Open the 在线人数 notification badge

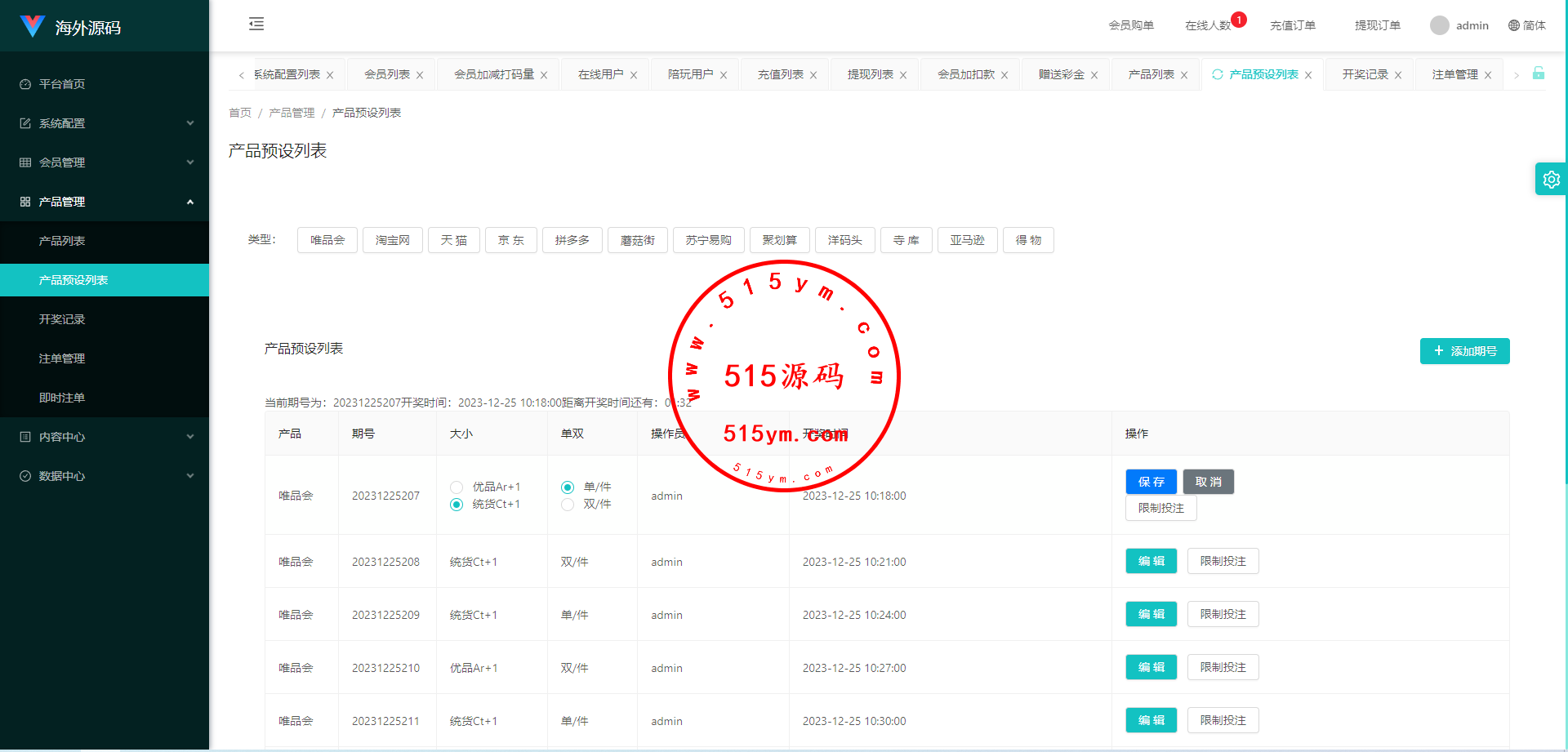tap(1238, 20)
